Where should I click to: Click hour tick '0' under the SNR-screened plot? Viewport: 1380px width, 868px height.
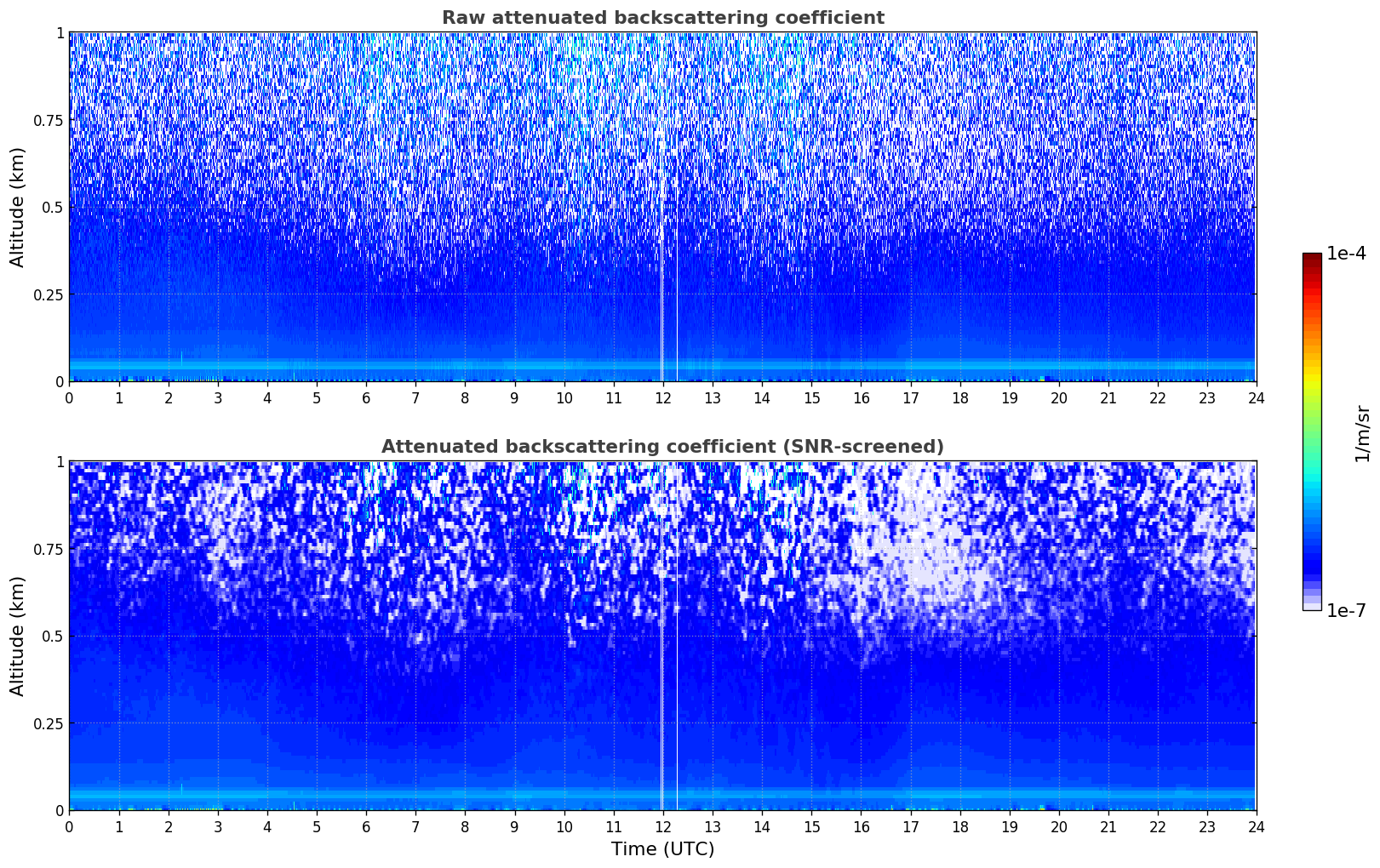coord(69,826)
